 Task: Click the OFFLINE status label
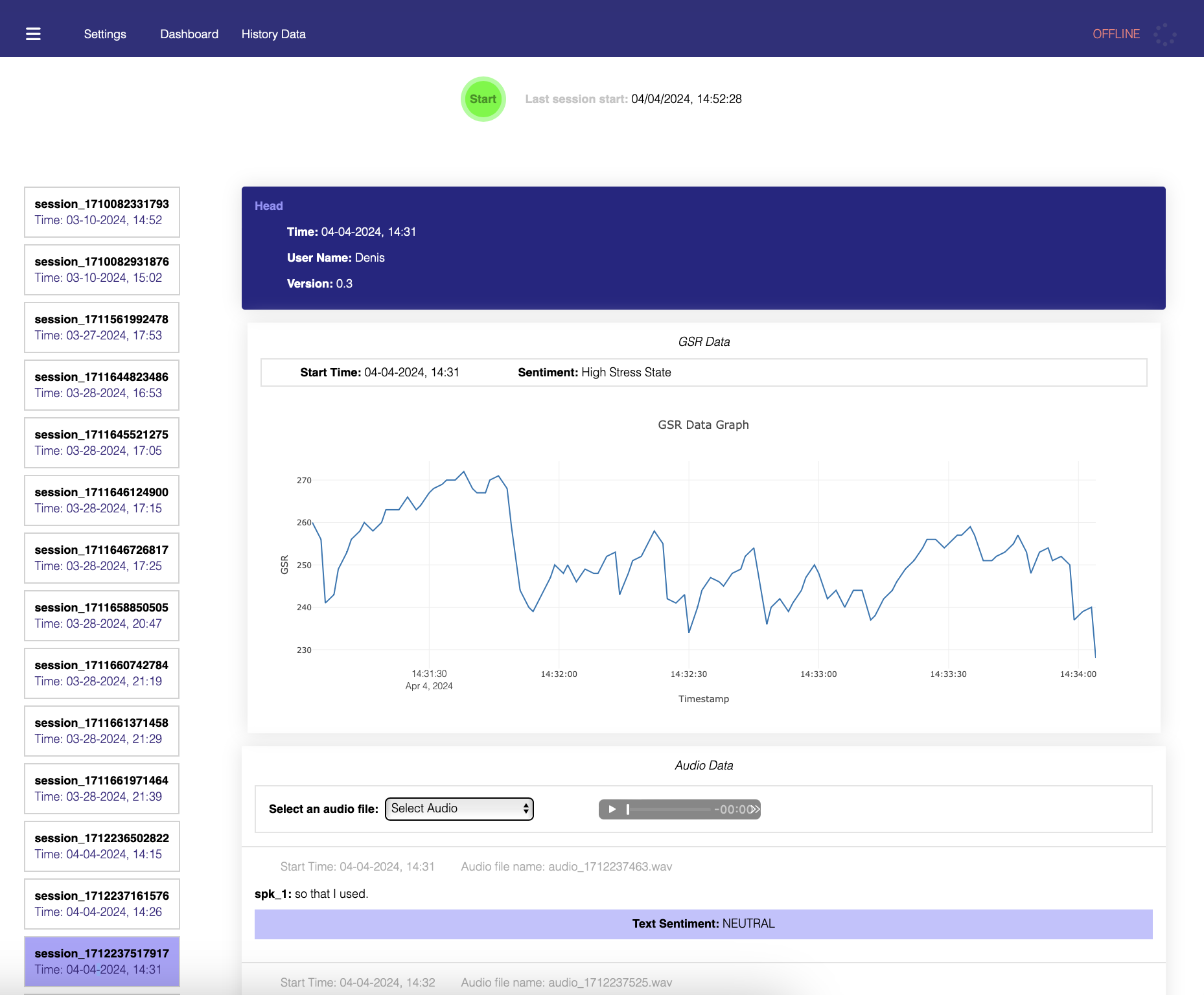[1116, 34]
